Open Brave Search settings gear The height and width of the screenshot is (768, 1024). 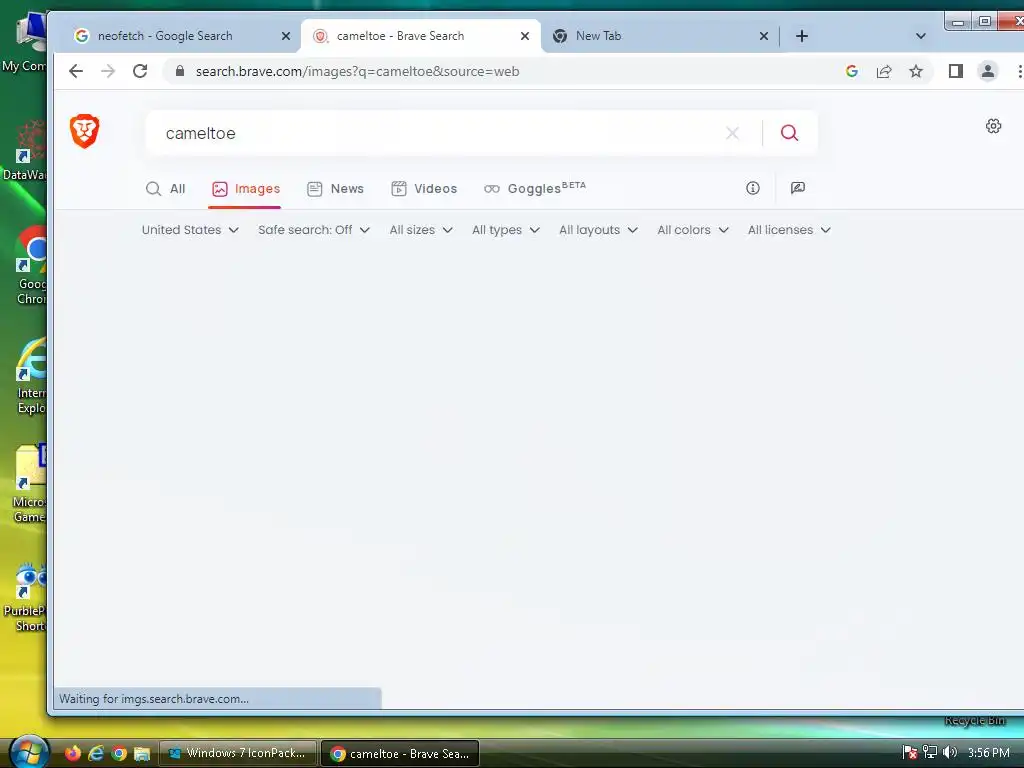point(993,126)
